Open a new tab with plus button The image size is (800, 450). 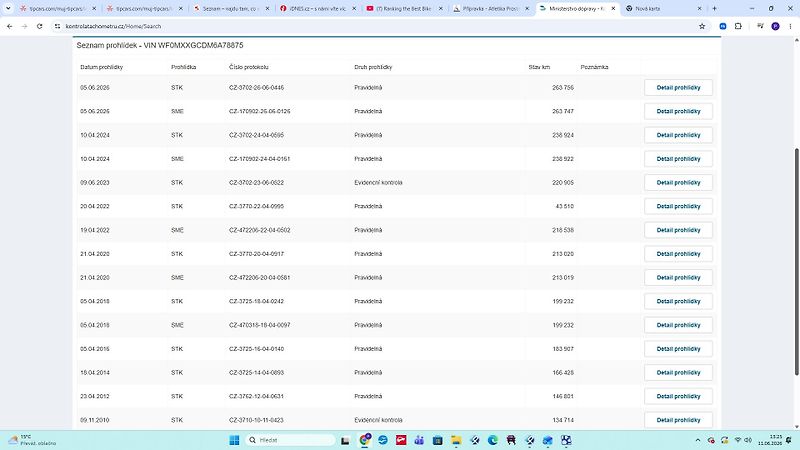714,8
